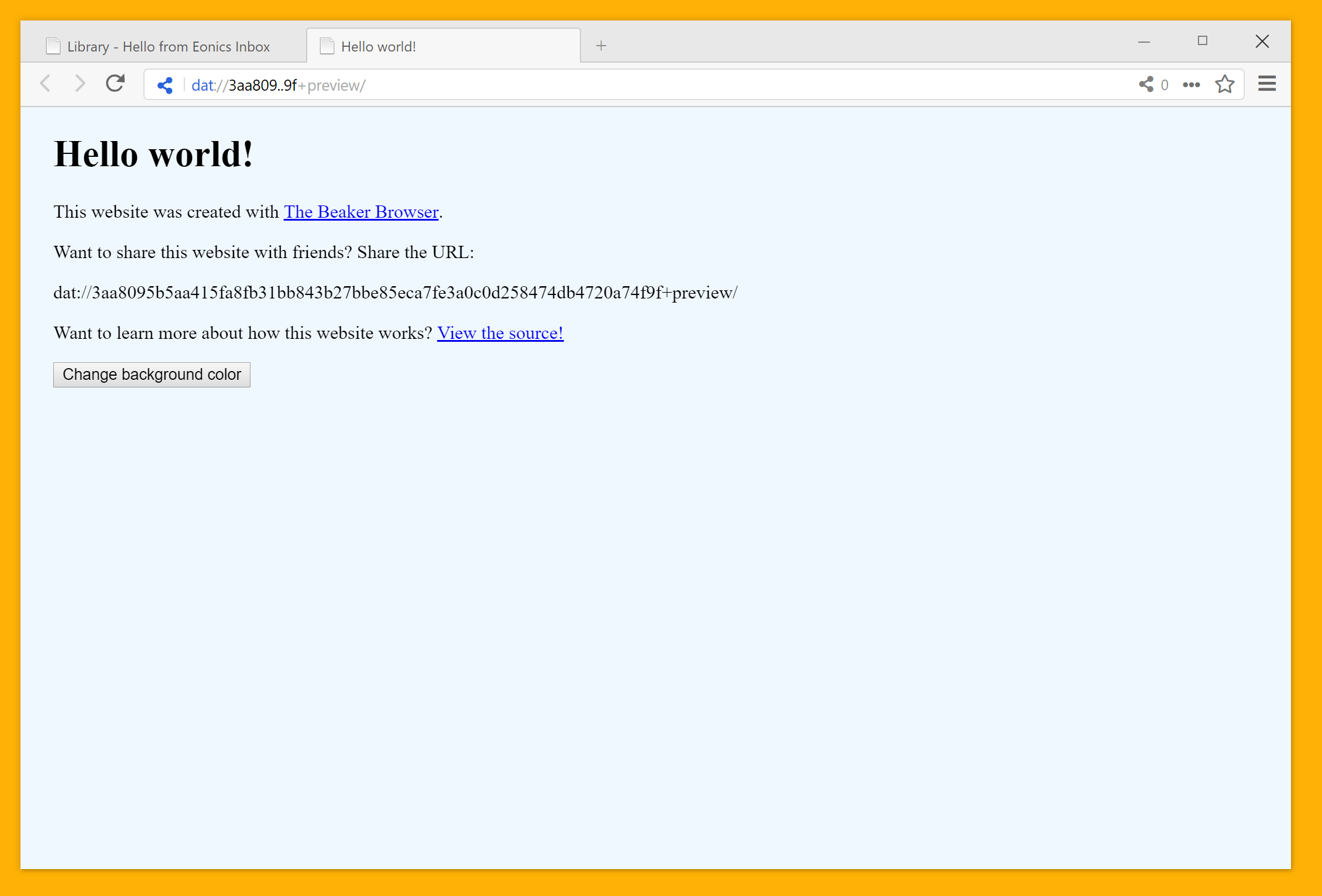
Task: Open the View the source! link
Action: pos(500,332)
